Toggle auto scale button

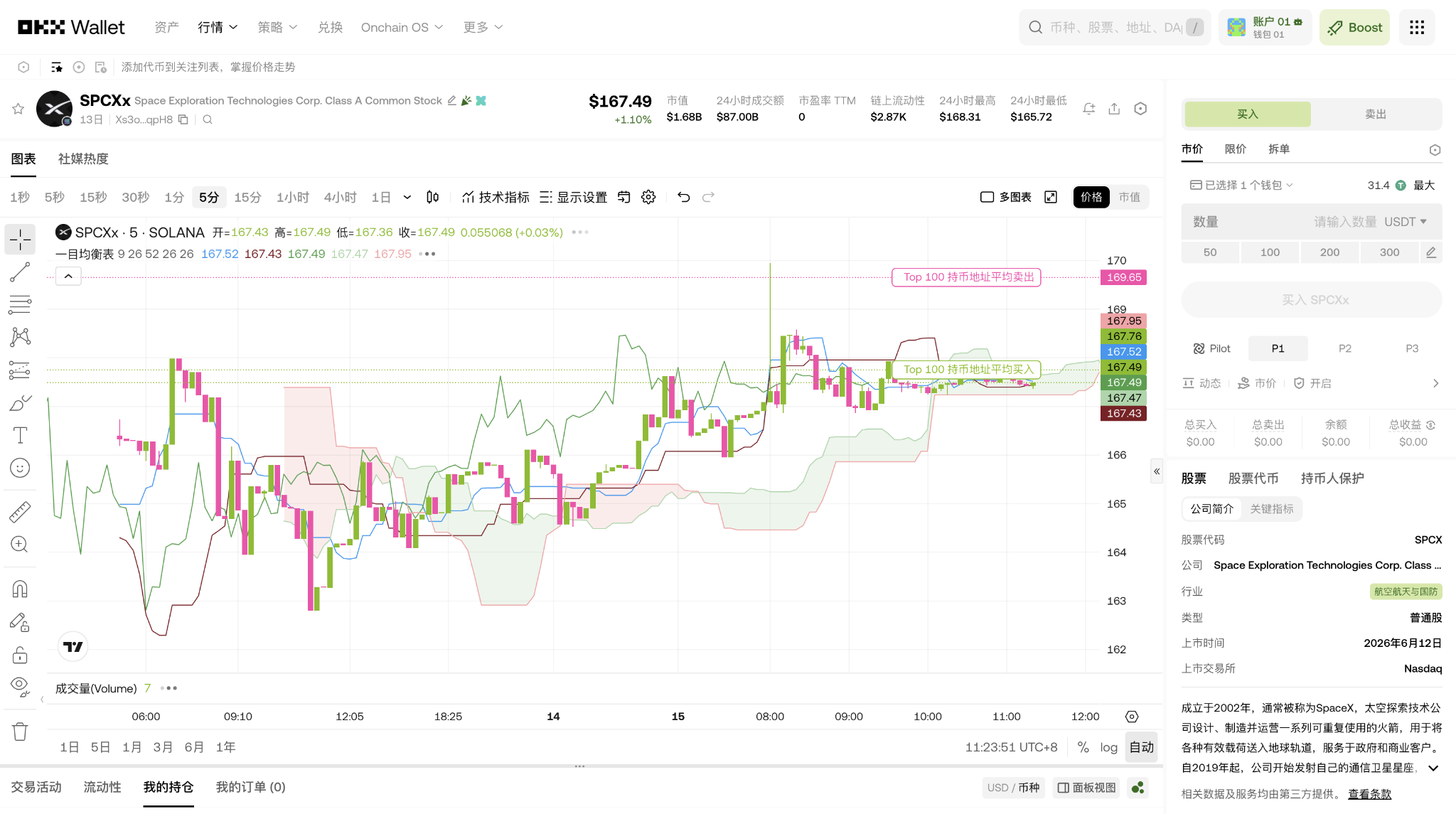coord(1142,747)
